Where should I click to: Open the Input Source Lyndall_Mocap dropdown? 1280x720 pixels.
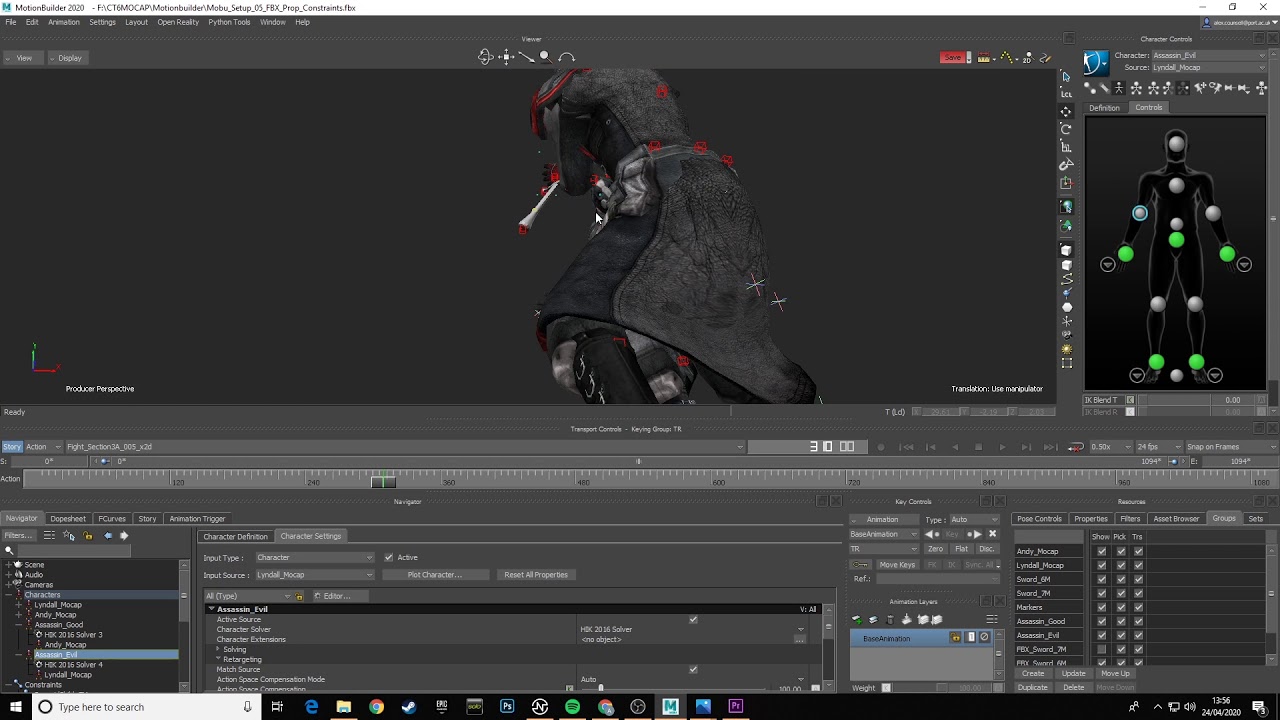[x=314, y=574]
